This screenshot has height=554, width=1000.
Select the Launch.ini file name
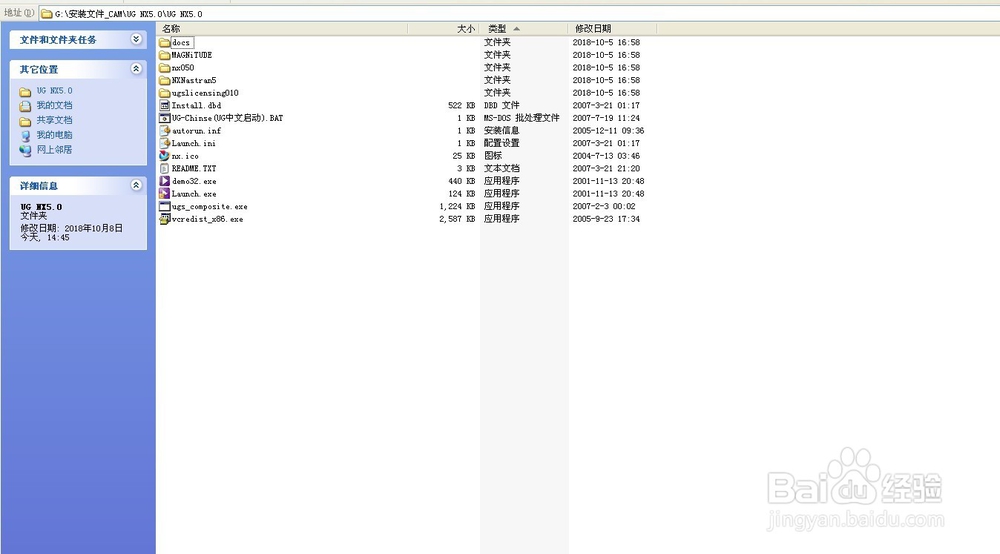click(x=194, y=143)
